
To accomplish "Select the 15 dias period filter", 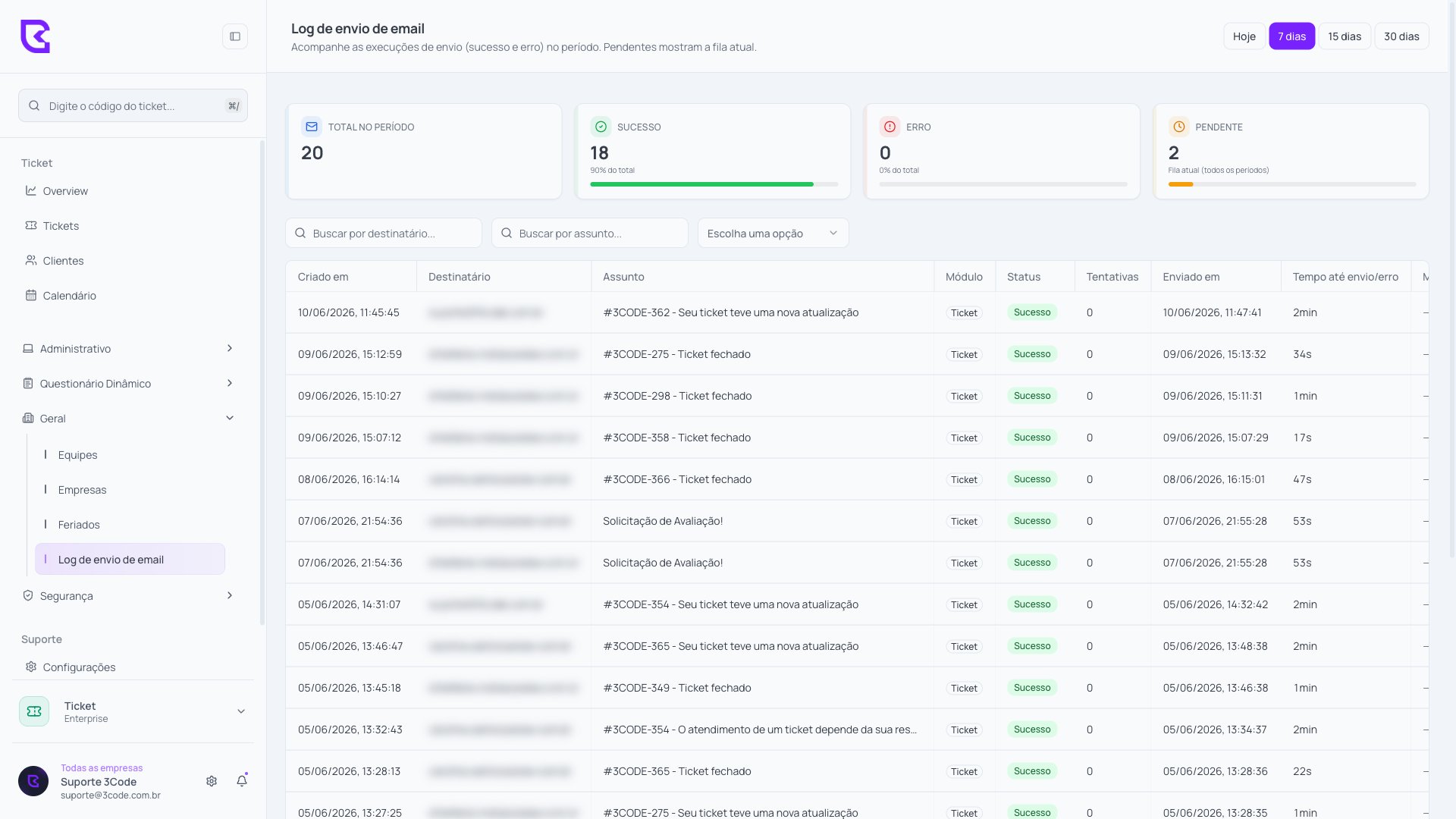I will click(1344, 36).
